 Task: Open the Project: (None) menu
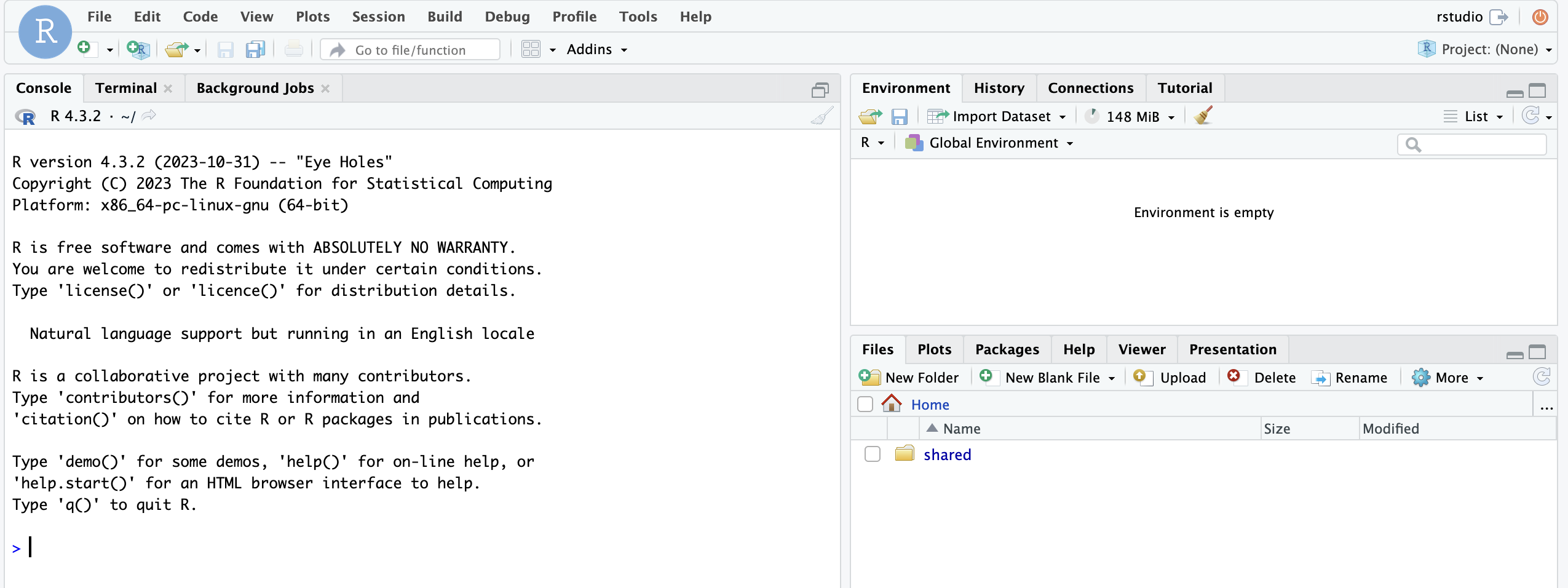click(1484, 49)
